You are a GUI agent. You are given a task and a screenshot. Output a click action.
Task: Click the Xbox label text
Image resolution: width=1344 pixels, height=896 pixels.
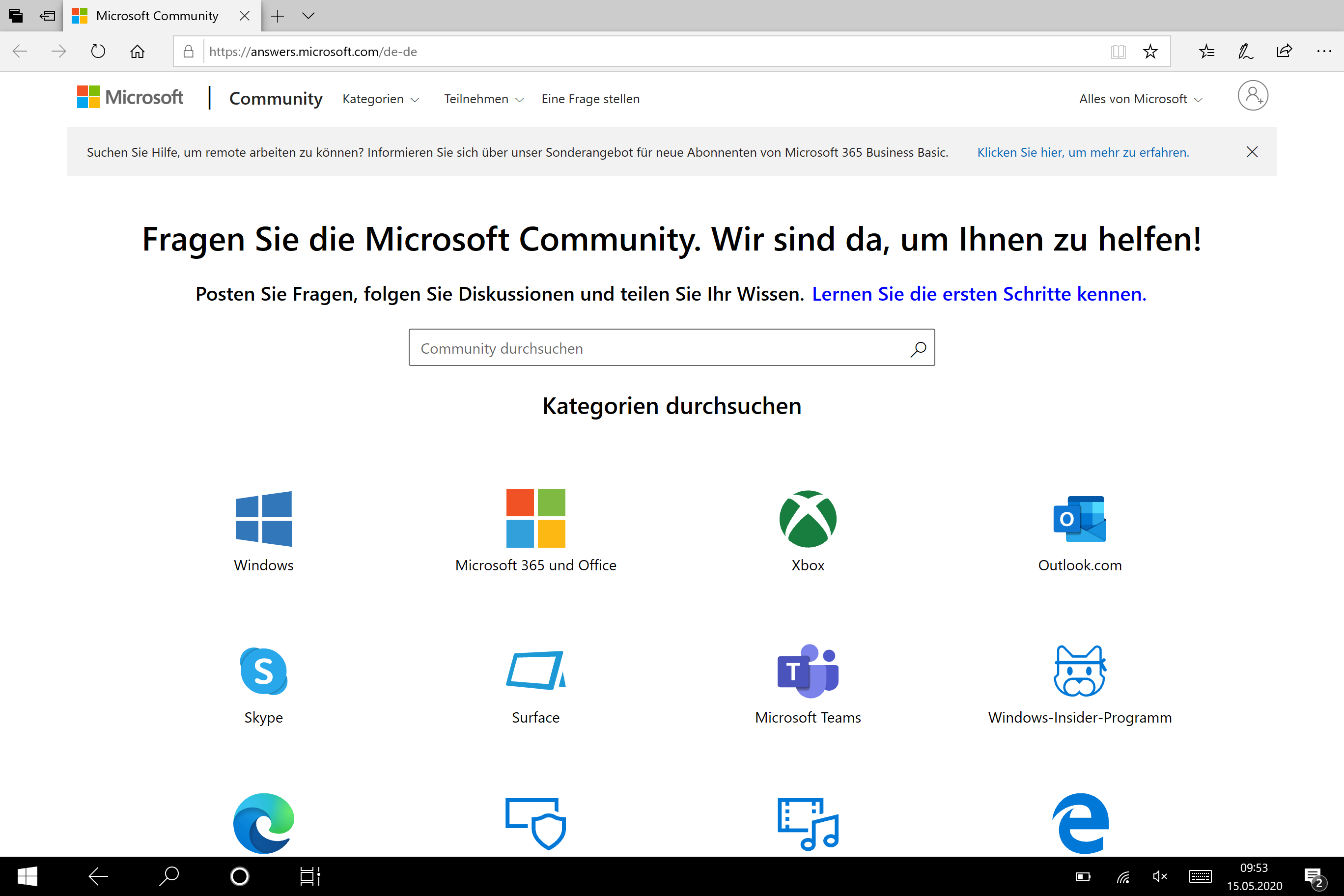point(808,565)
